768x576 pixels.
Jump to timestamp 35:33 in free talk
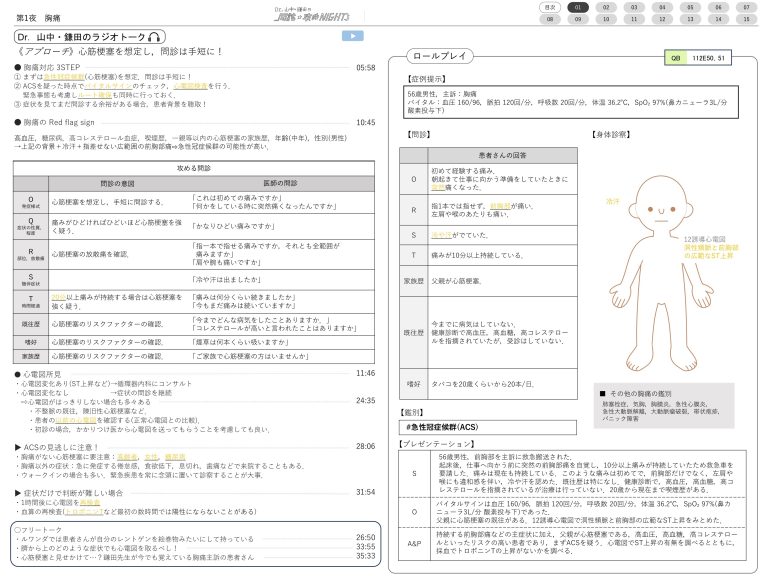(365, 556)
